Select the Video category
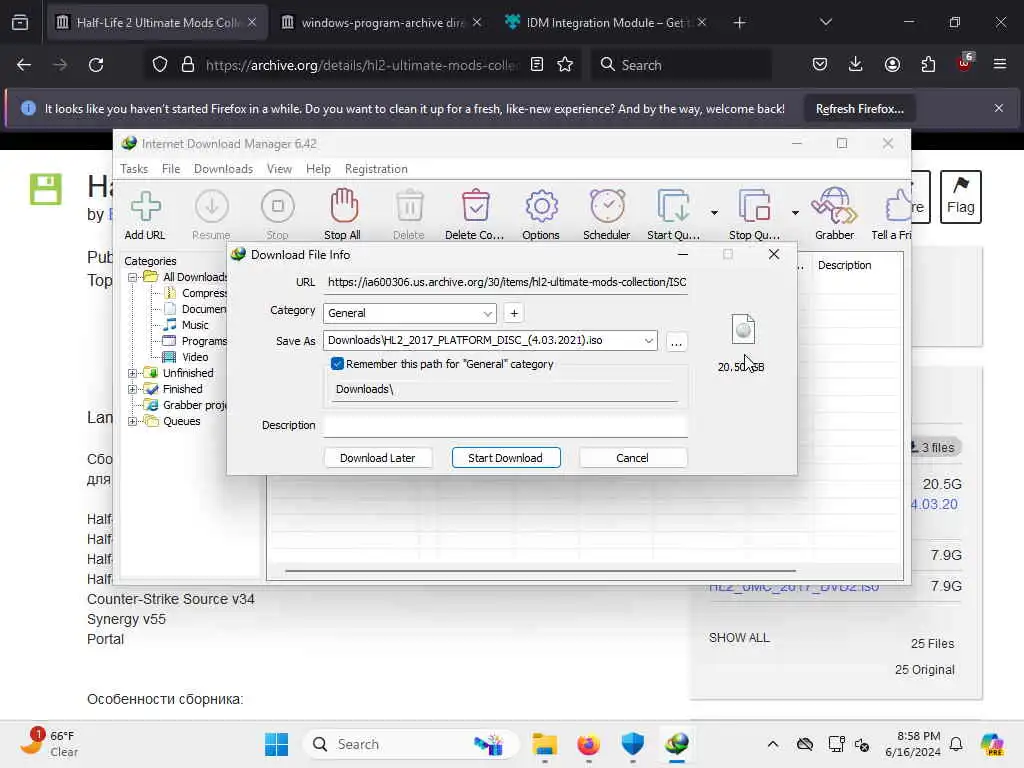 [195, 357]
